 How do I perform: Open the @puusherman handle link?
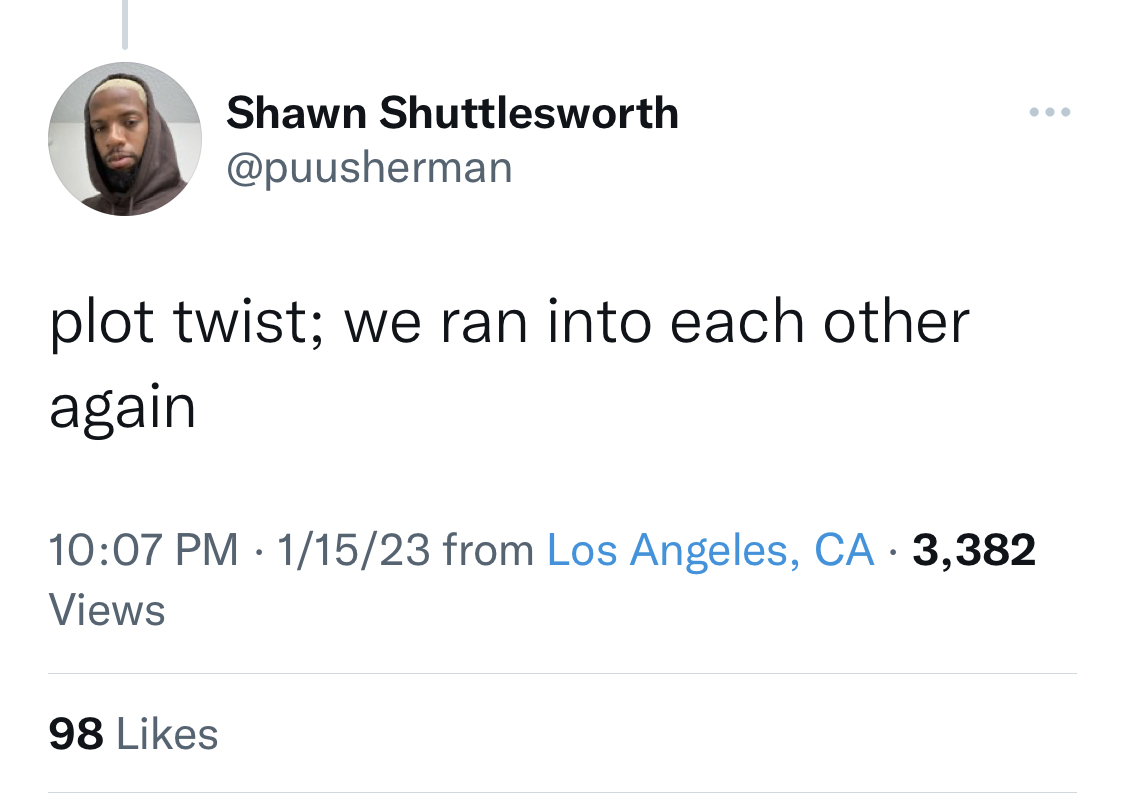[x=369, y=169]
